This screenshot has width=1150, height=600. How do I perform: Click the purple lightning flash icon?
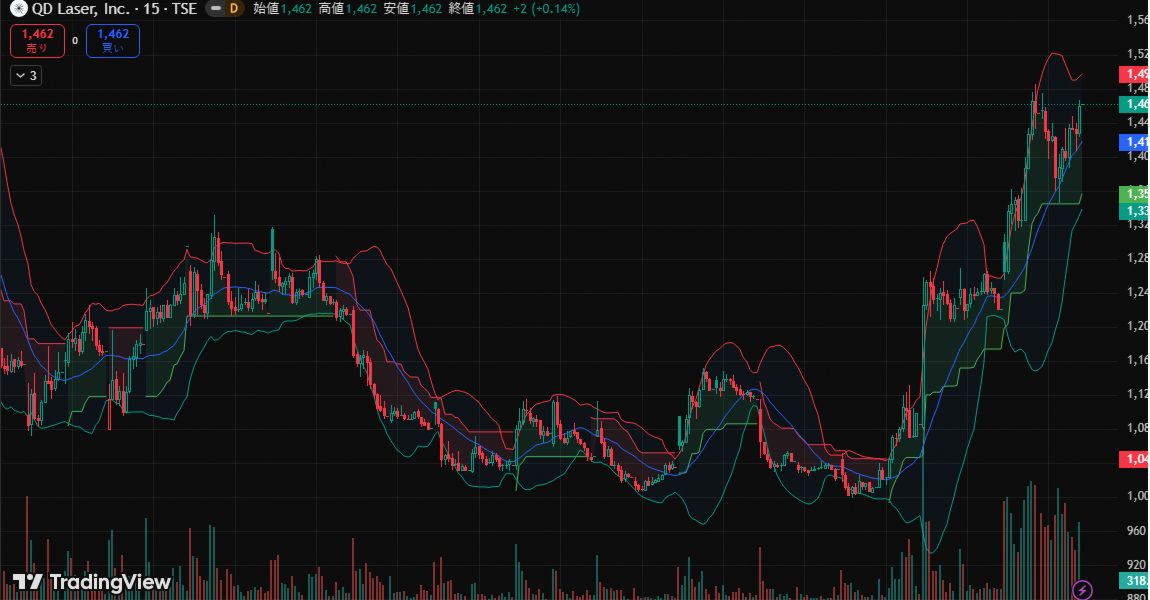1083,589
